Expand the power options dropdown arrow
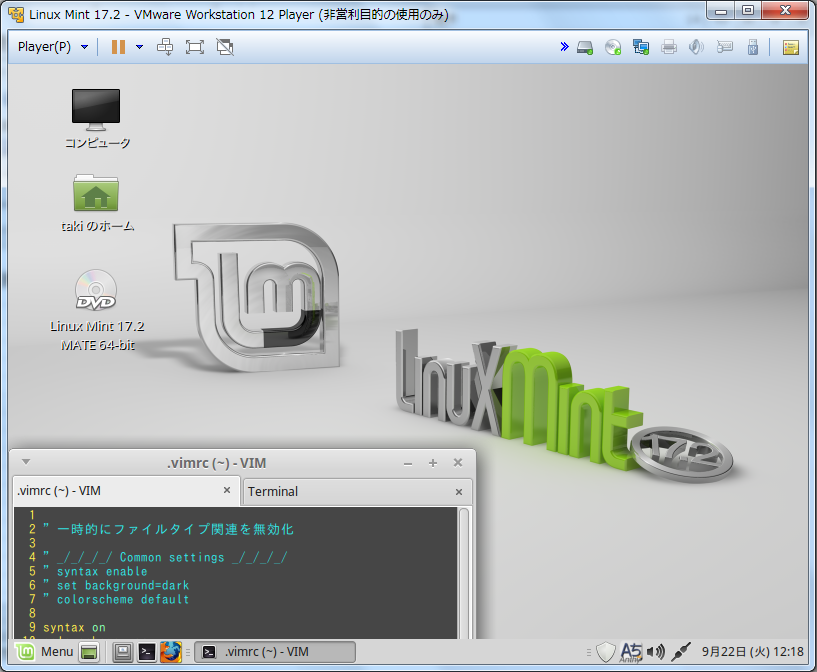 (140, 47)
